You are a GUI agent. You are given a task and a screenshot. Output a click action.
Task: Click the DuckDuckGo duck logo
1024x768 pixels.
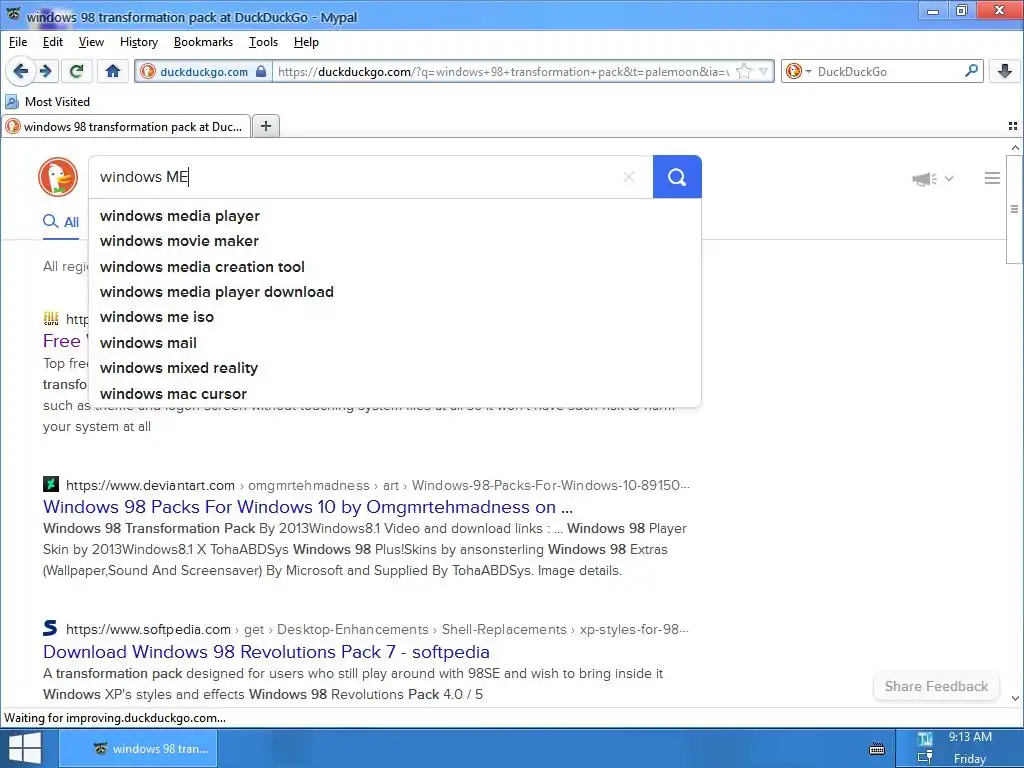click(58, 177)
